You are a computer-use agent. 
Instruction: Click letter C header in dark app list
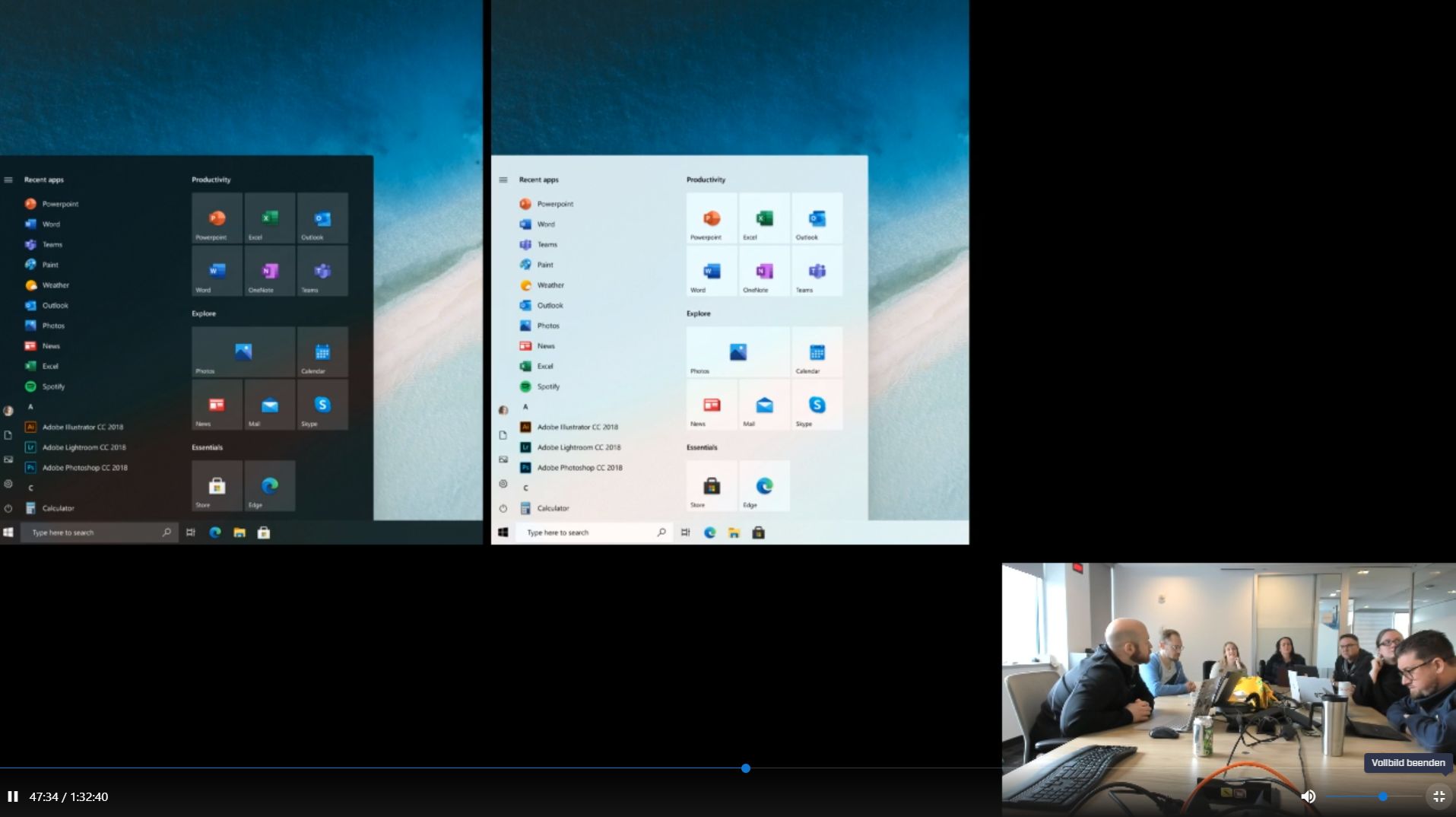pyautogui.click(x=31, y=488)
